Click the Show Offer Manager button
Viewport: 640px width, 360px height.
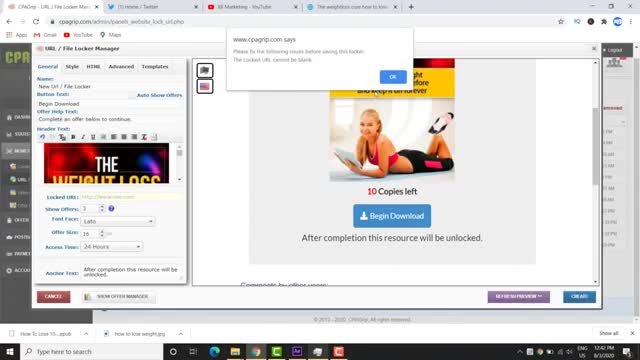(x=118, y=297)
